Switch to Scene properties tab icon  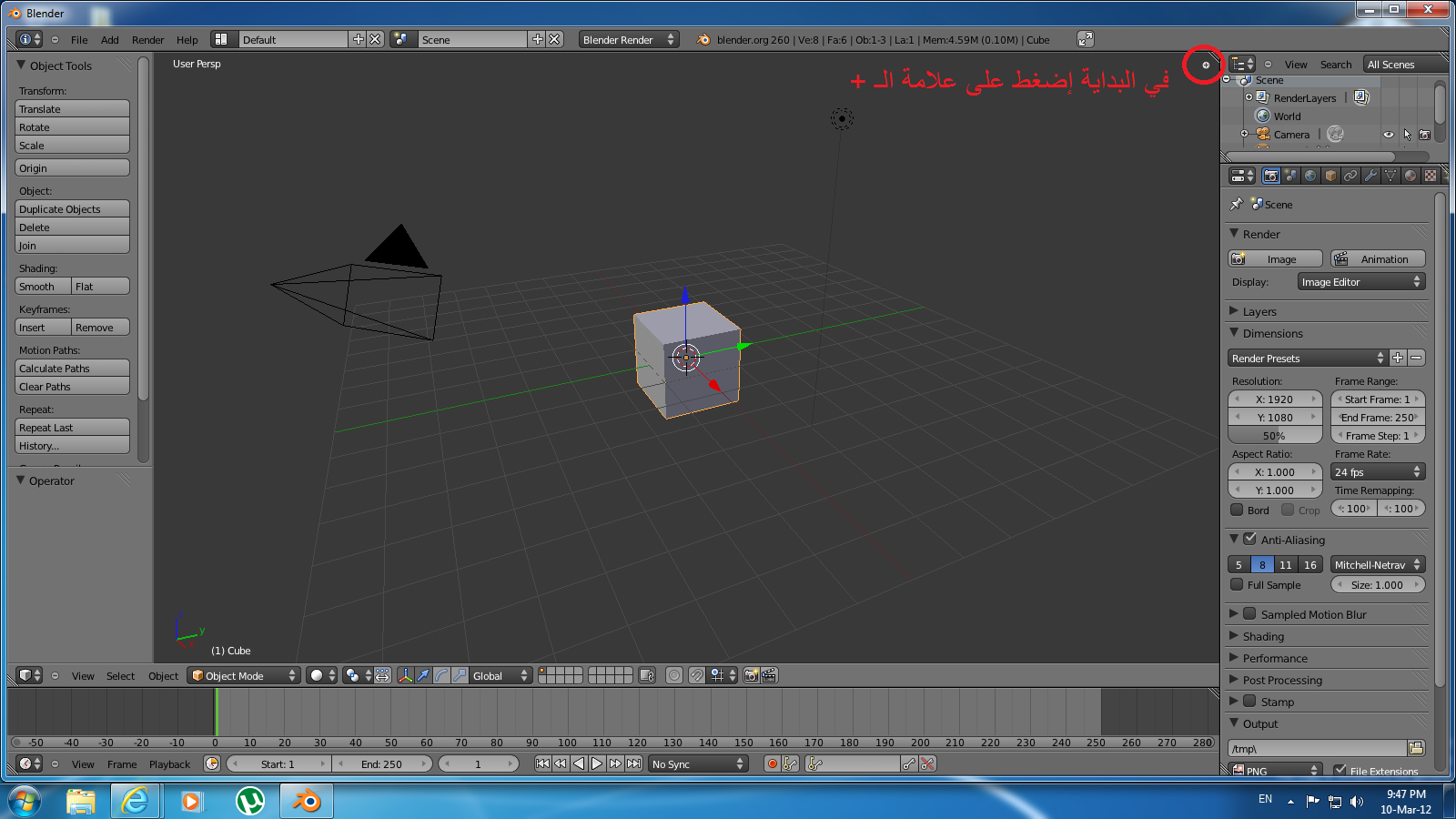1291,176
